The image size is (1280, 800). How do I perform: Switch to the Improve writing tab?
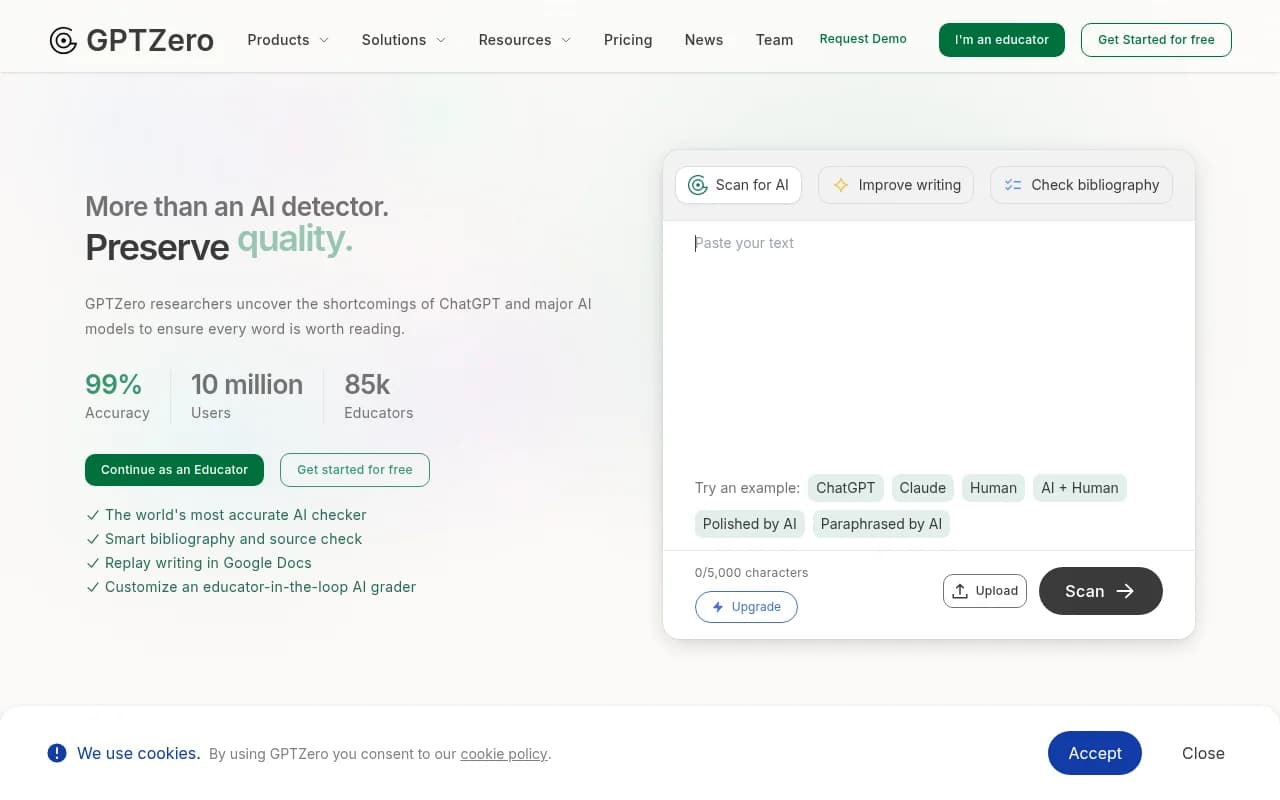[x=895, y=185]
